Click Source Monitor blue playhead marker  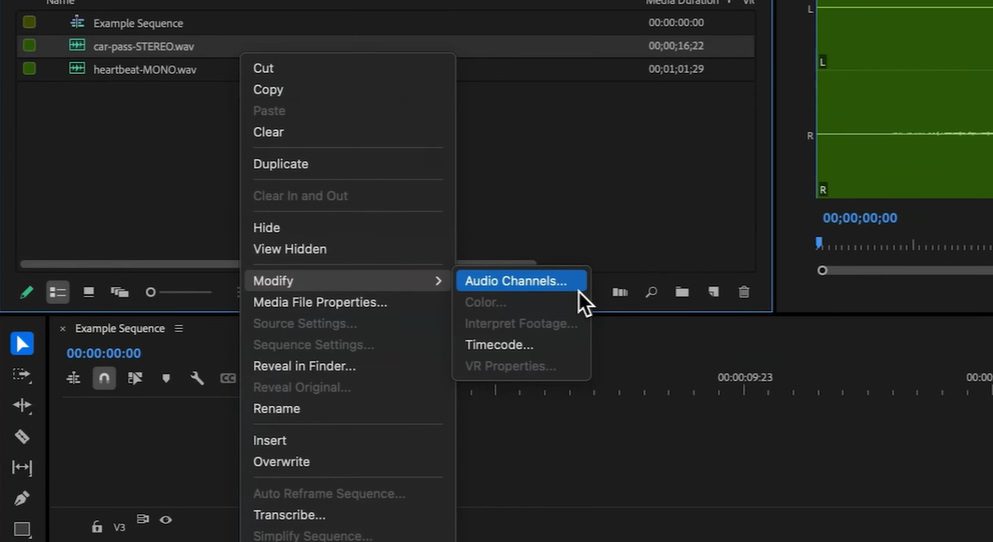tap(819, 243)
